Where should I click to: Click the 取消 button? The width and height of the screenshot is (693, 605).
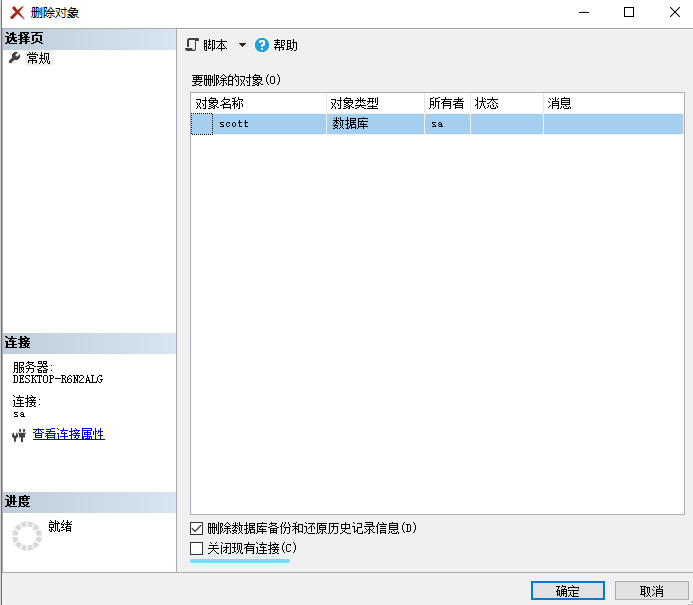pos(651,591)
